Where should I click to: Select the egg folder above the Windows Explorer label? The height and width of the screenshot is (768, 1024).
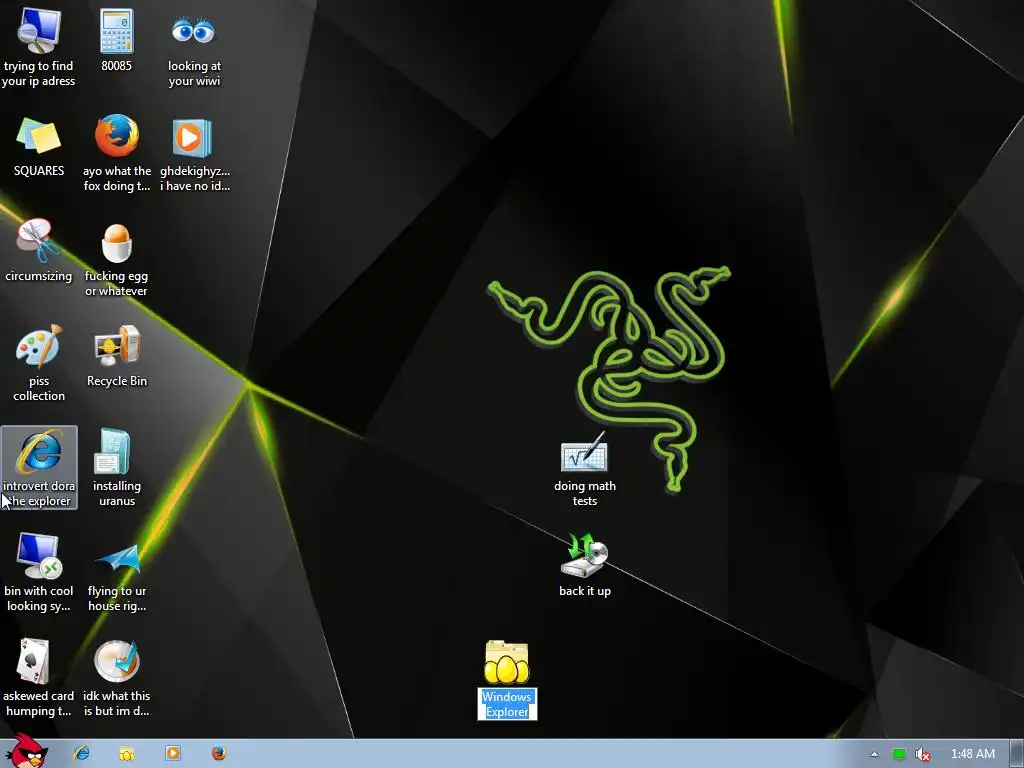tap(507, 662)
